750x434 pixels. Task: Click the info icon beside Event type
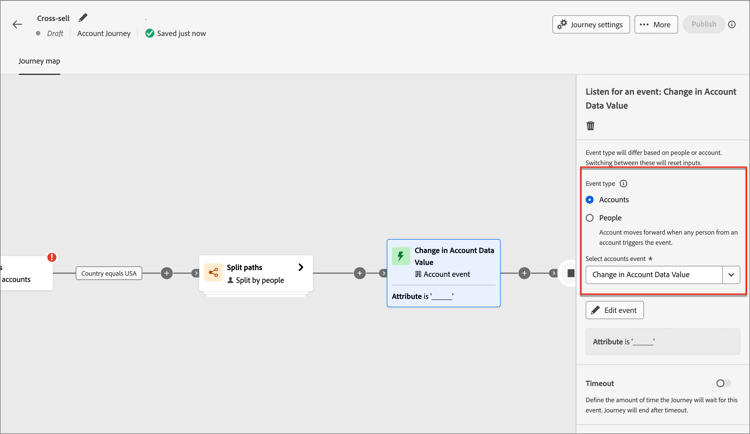click(x=623, y=184)
